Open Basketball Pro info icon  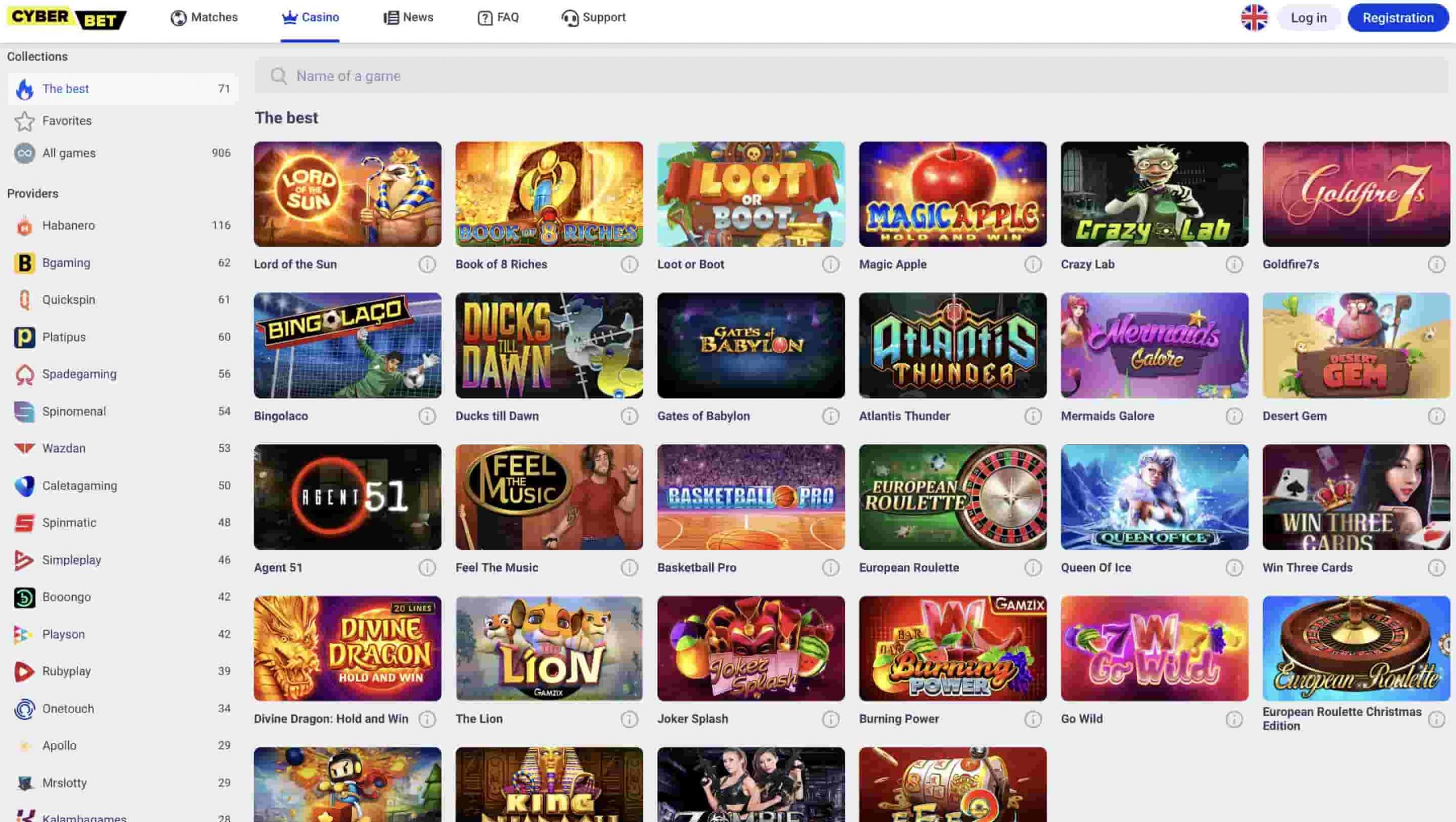pos(830,567)
